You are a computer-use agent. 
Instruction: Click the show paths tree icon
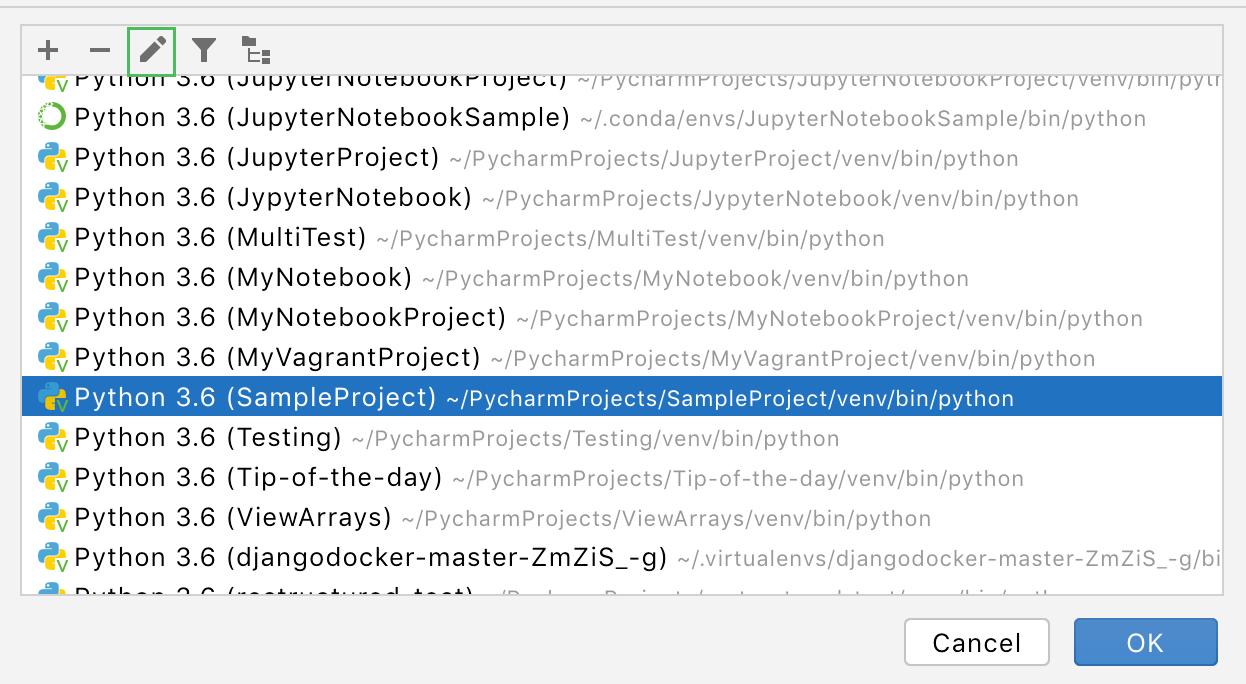(256, 50)
